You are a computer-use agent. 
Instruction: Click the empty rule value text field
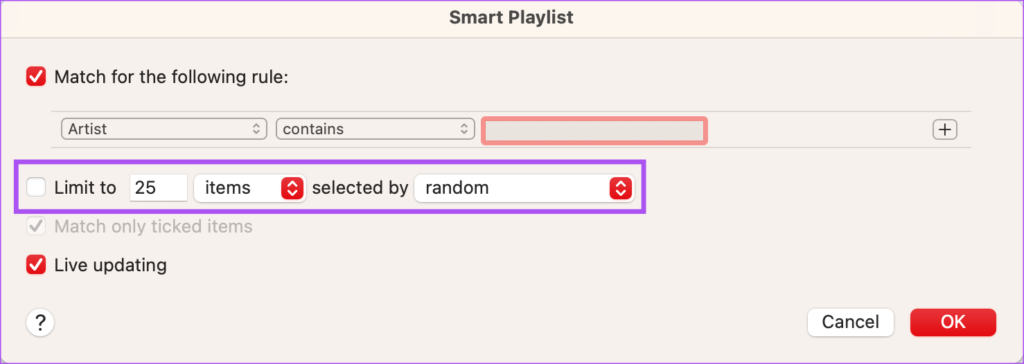pos(594,131)
